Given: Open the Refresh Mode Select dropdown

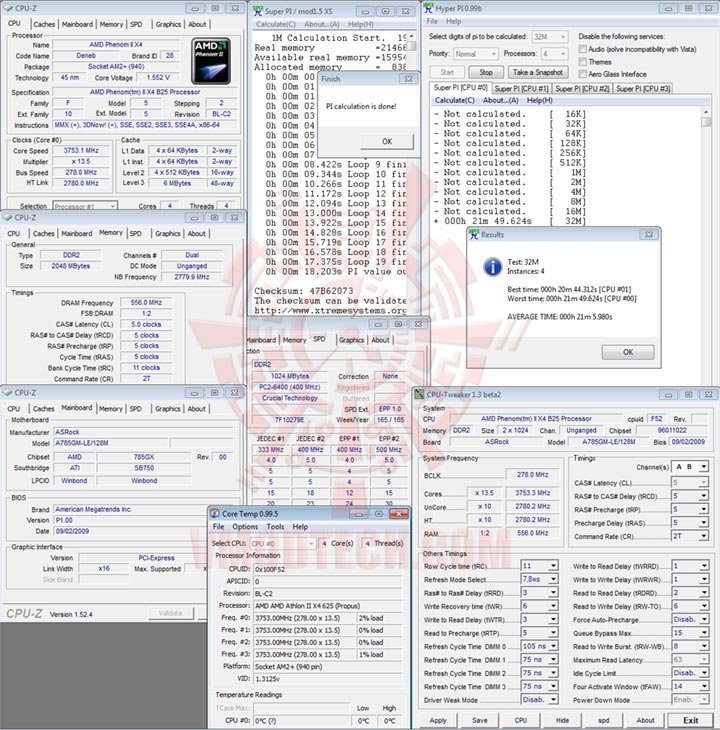Looking at the screenshot, I should click(539, 579).
